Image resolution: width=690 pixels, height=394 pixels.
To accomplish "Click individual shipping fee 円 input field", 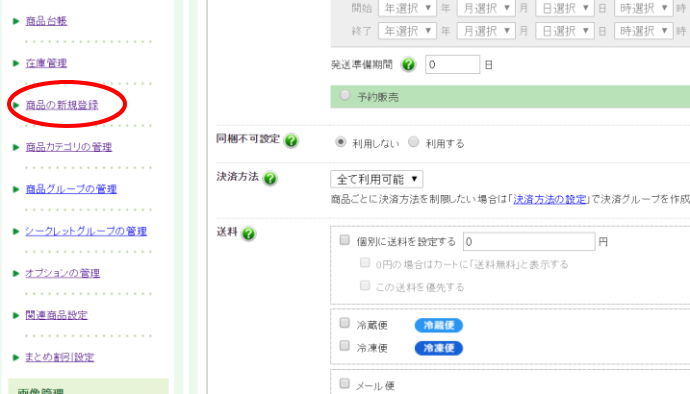I will coord(529,242).
